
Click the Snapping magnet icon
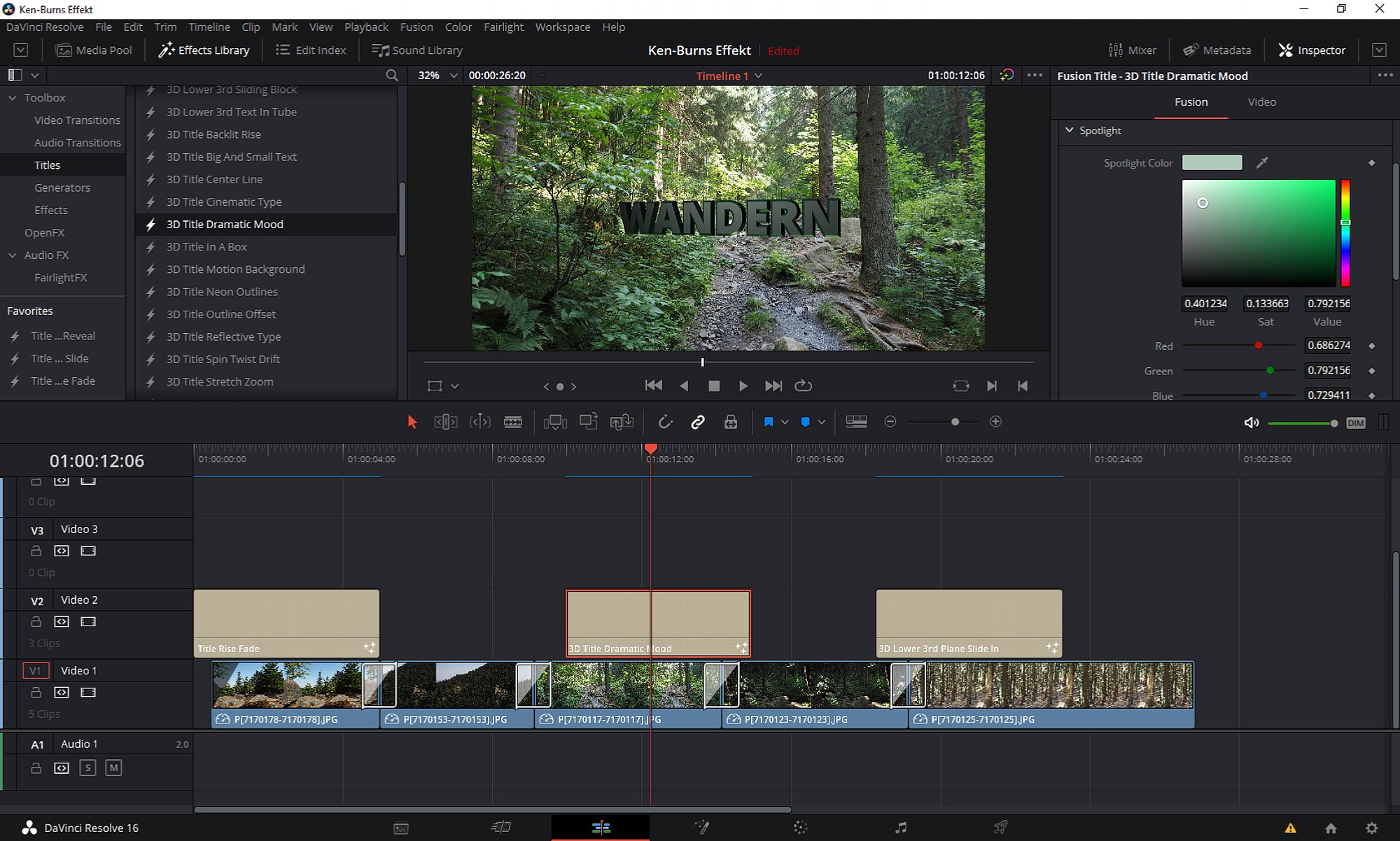665,422
